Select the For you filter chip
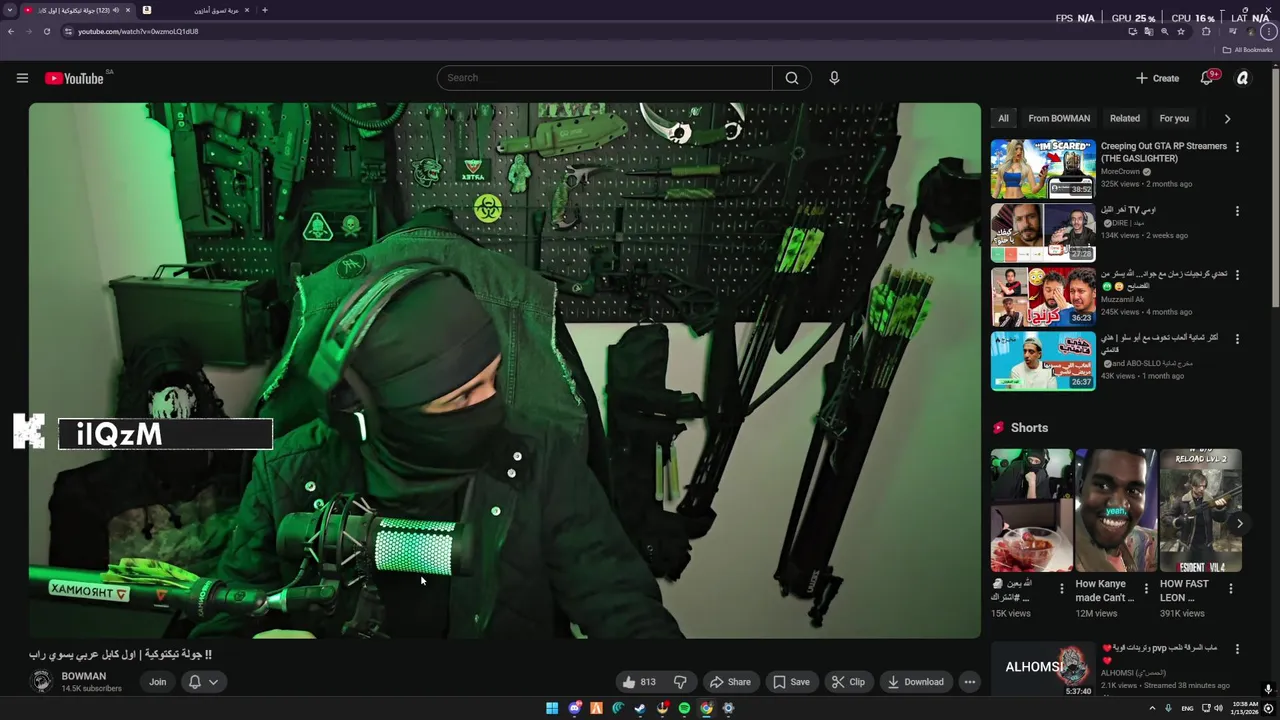The width and height of the screenshot is (1280, 720). 1174,118
